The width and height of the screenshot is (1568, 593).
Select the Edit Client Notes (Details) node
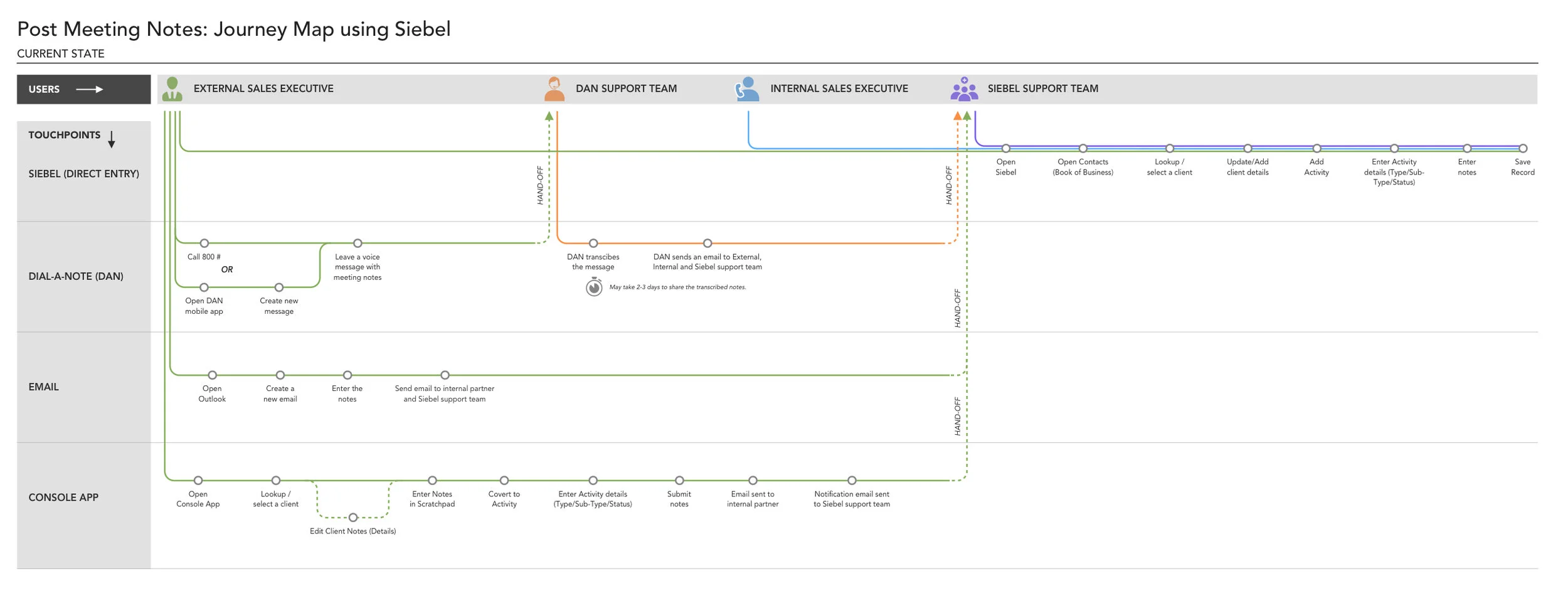[353, 518]
